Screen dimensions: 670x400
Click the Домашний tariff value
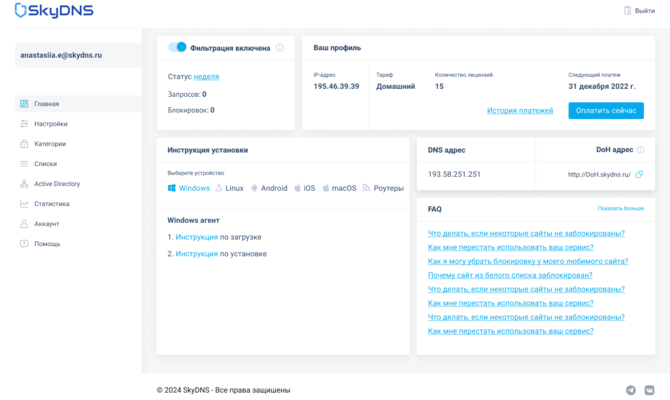coord(396,86)
